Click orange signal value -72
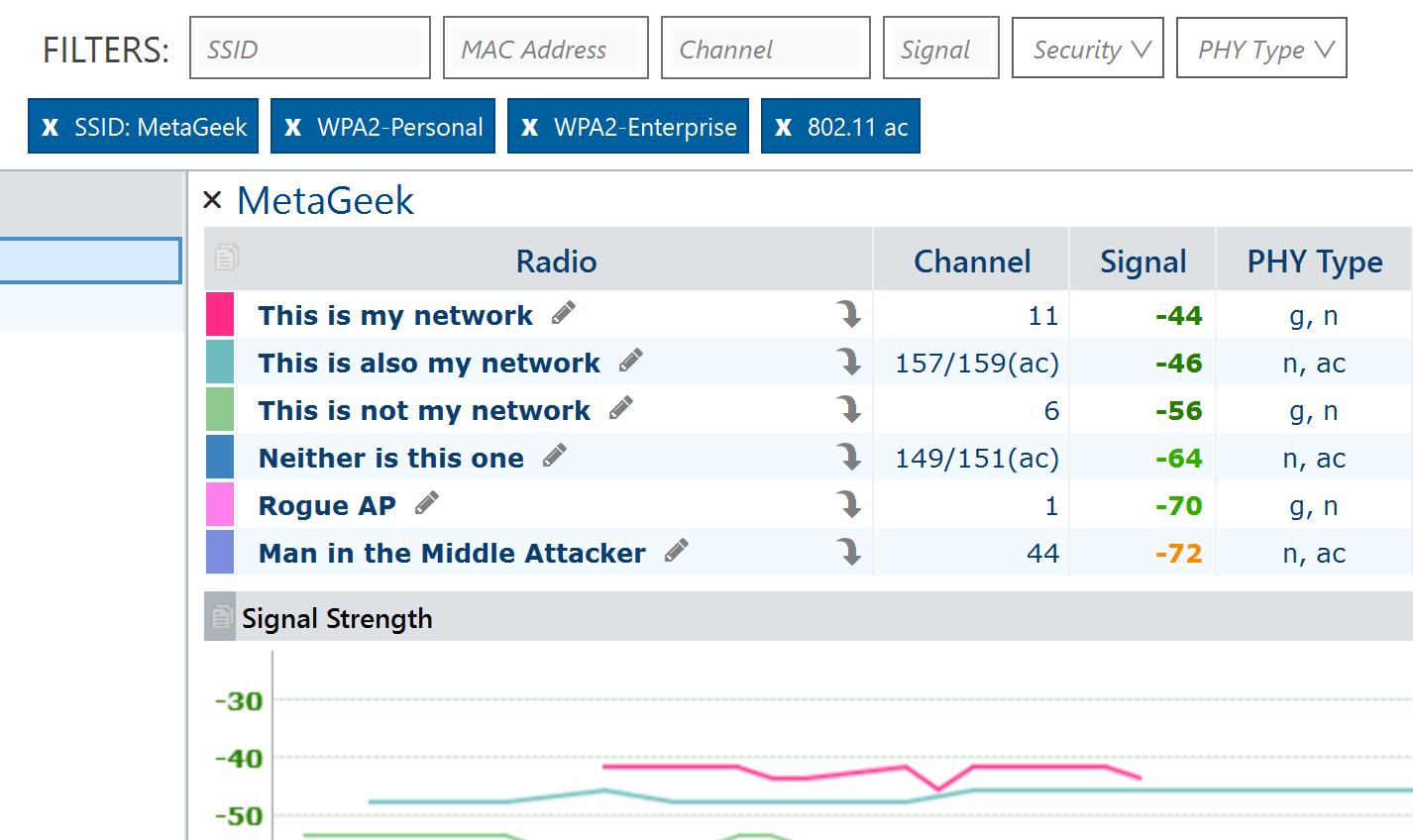 [1178, 553]
